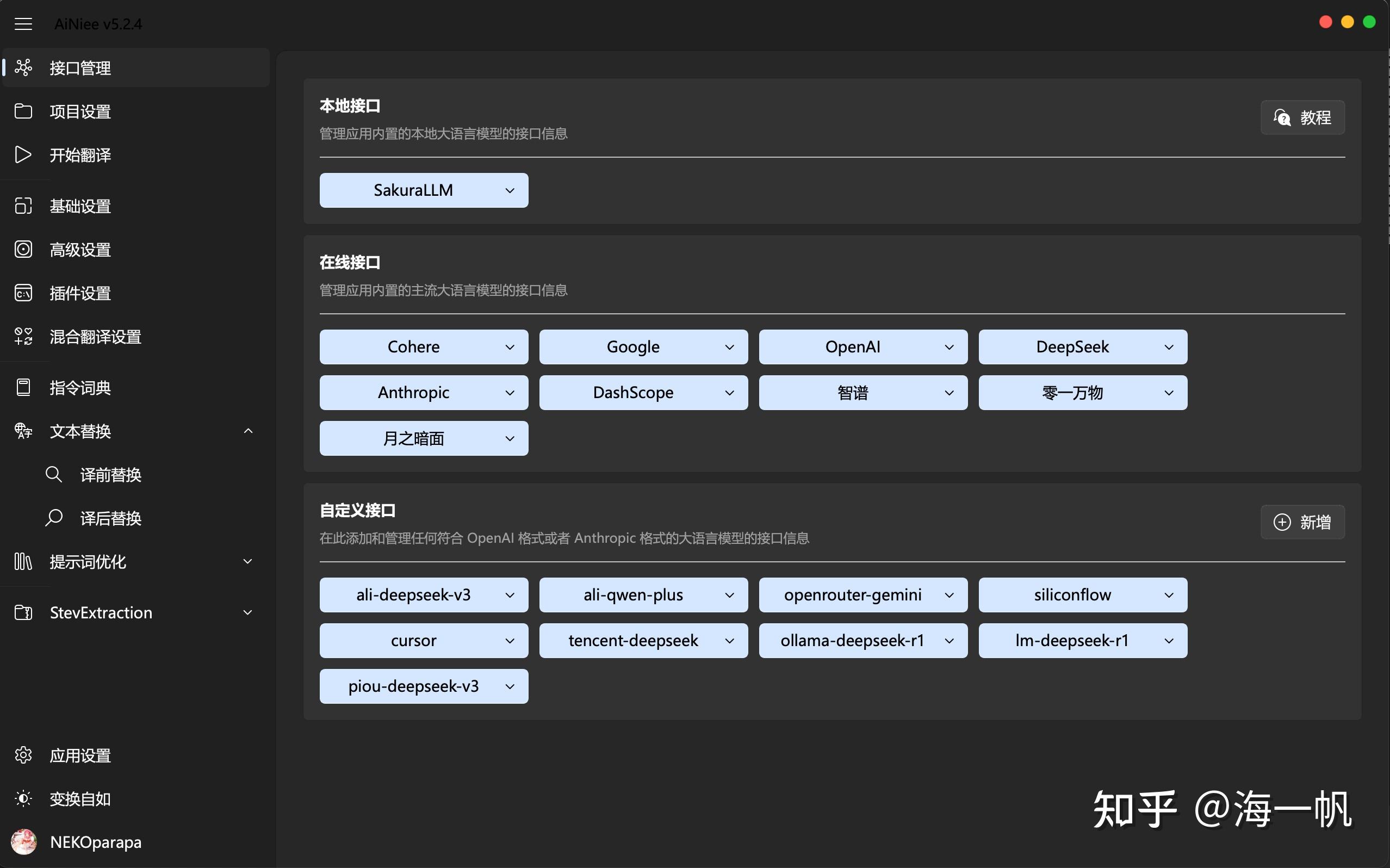Open the hamburger navigation menu
Screen dimensions: 1390x868
[x=23, y=24]
